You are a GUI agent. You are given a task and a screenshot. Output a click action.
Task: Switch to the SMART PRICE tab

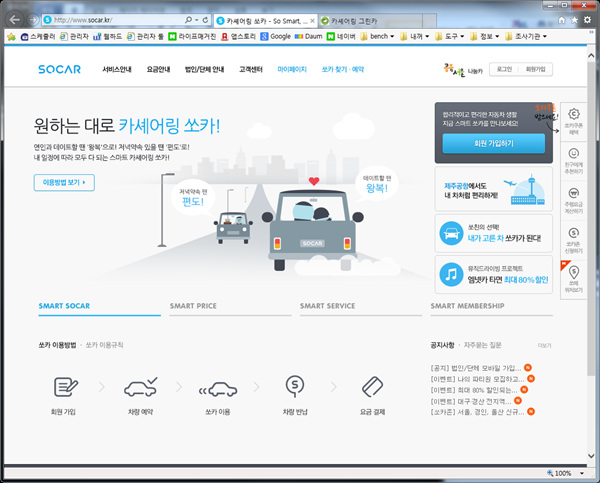coord(230,307)
